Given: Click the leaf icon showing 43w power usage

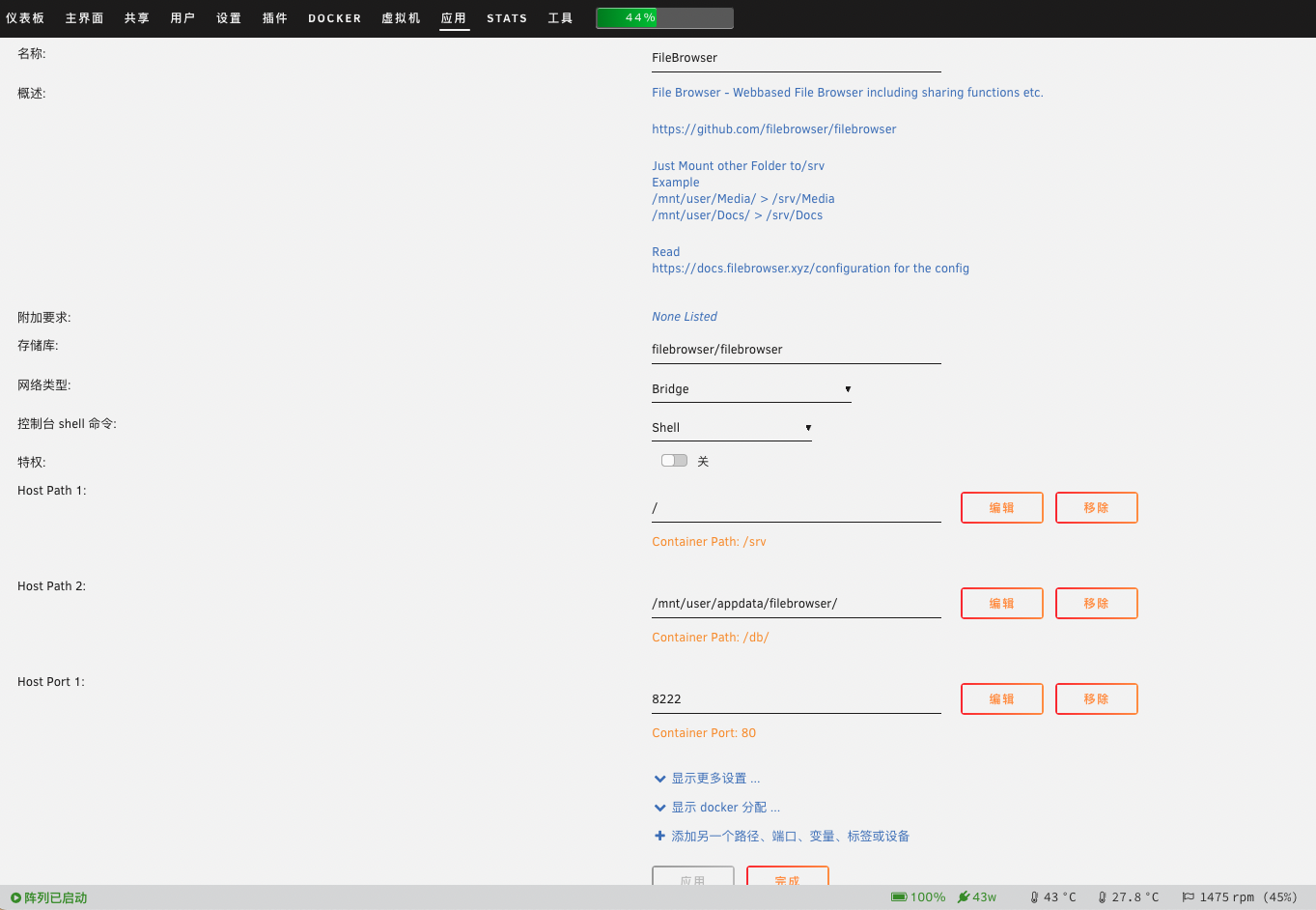Looking at the screenshot, I should click(963, 897).
